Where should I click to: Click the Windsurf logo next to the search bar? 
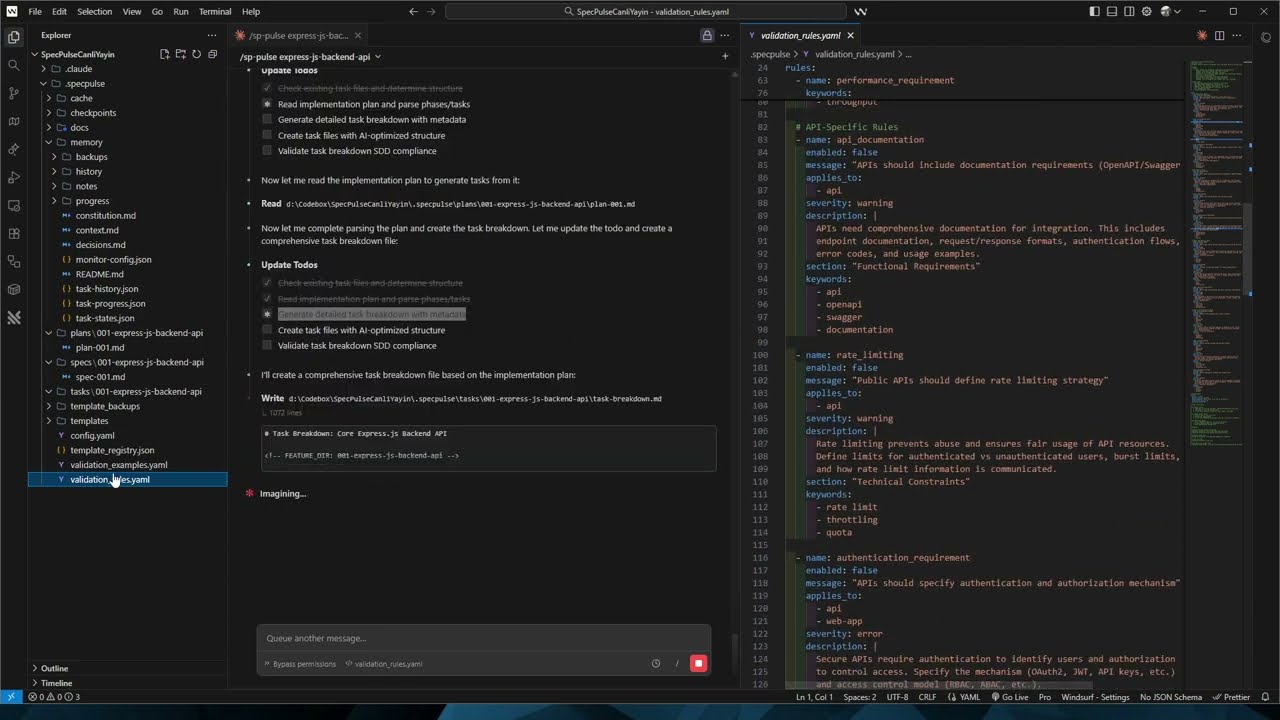coord(861,12)
